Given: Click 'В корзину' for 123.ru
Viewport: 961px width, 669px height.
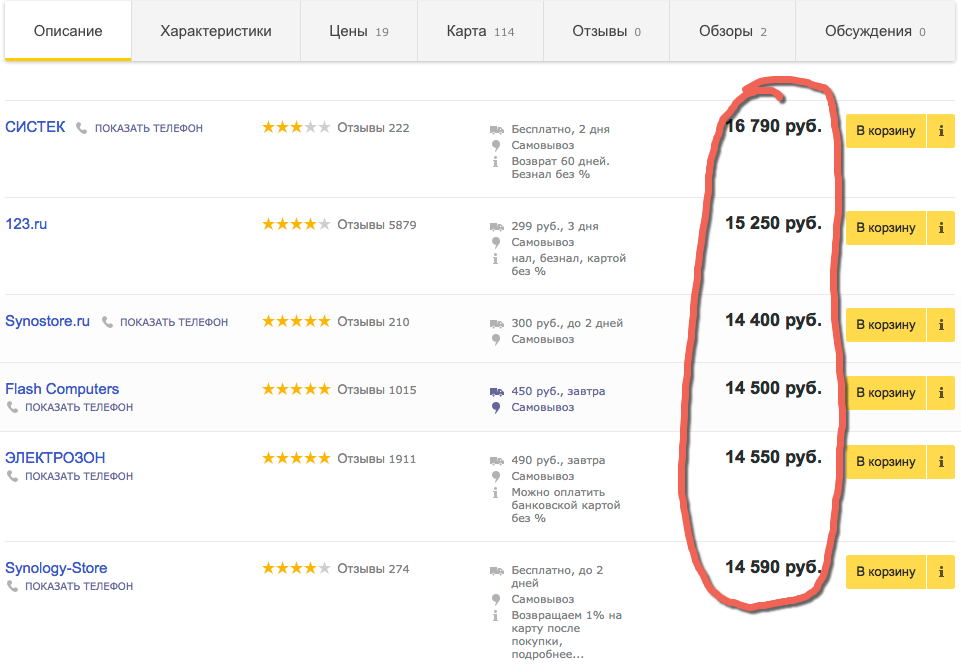Looking at the screenshot, I should pyautogui.click(x=886, y=227).
